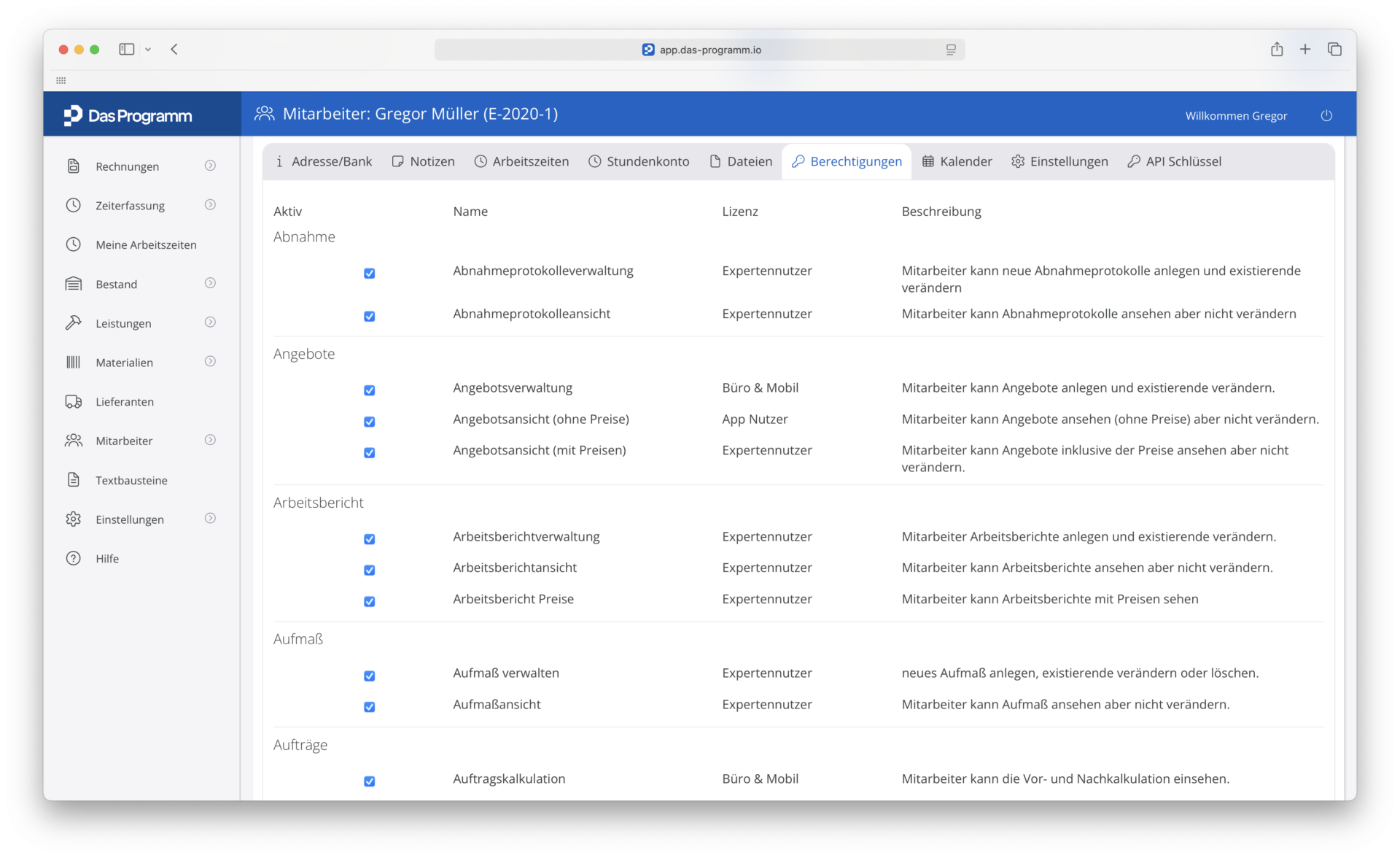Click the browser share icon

pos(1277,49)
